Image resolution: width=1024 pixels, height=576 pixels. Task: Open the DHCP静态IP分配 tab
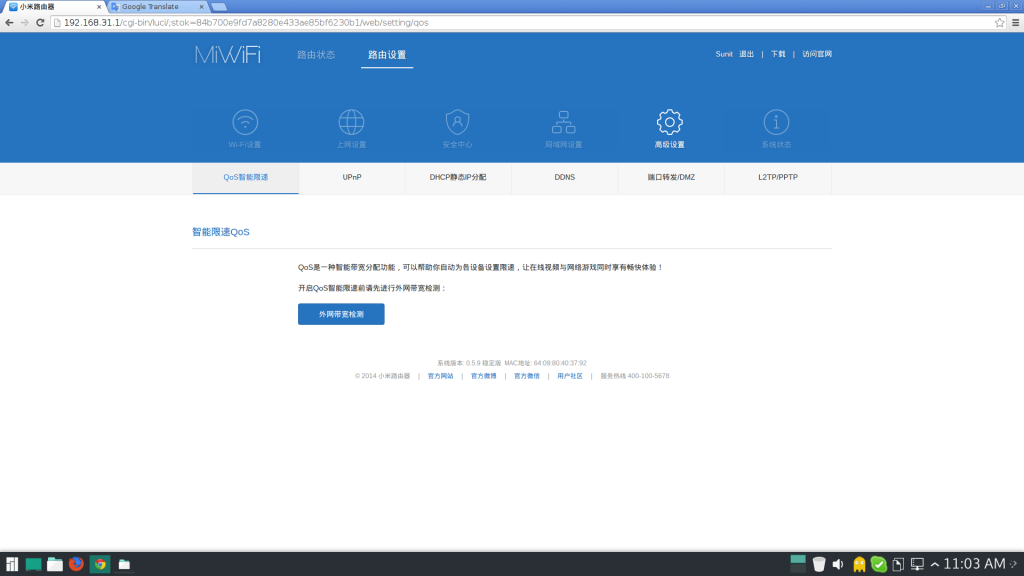458,177
